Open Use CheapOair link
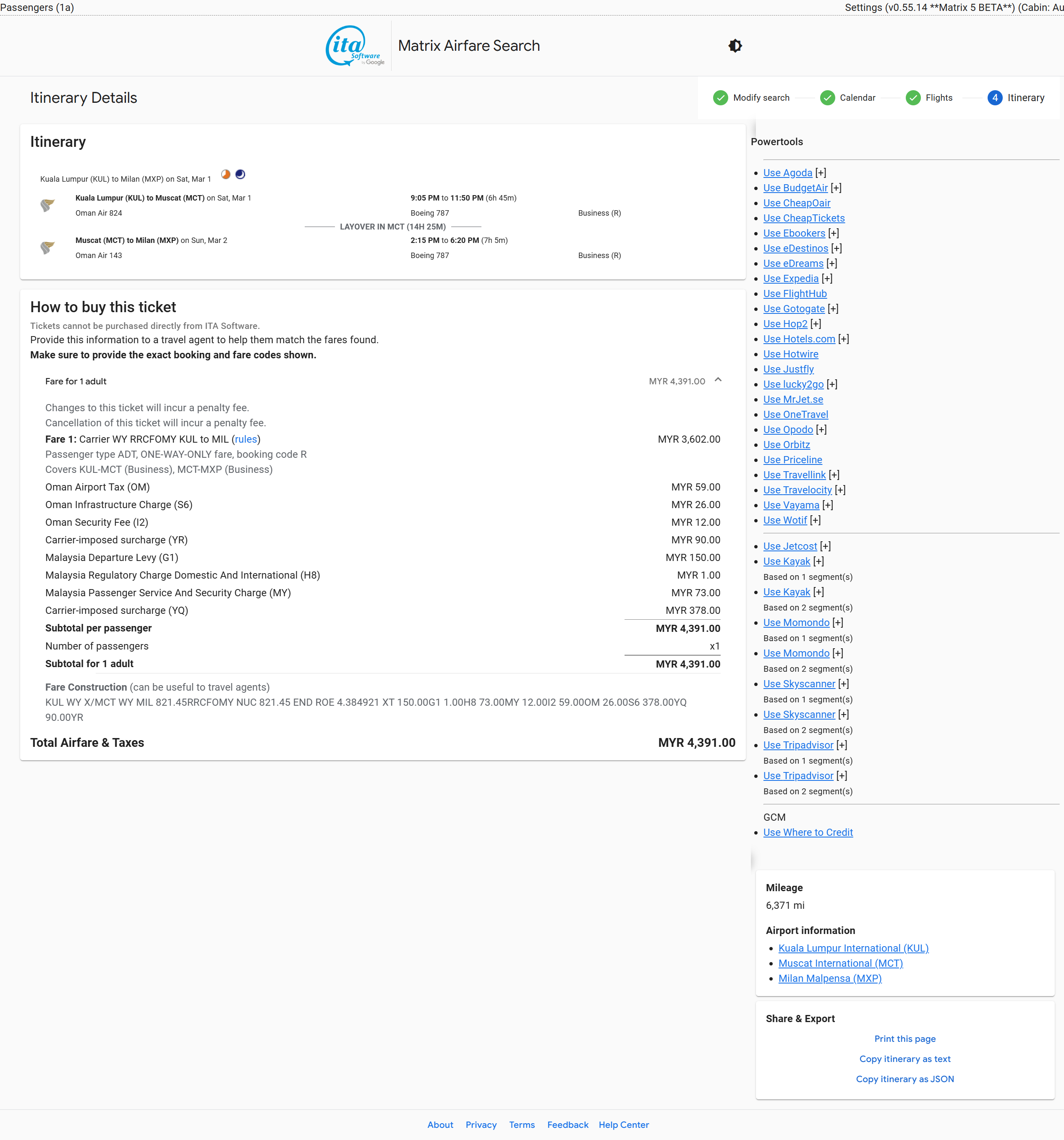Screen dimensions: 1064x1140 (797, 203)
